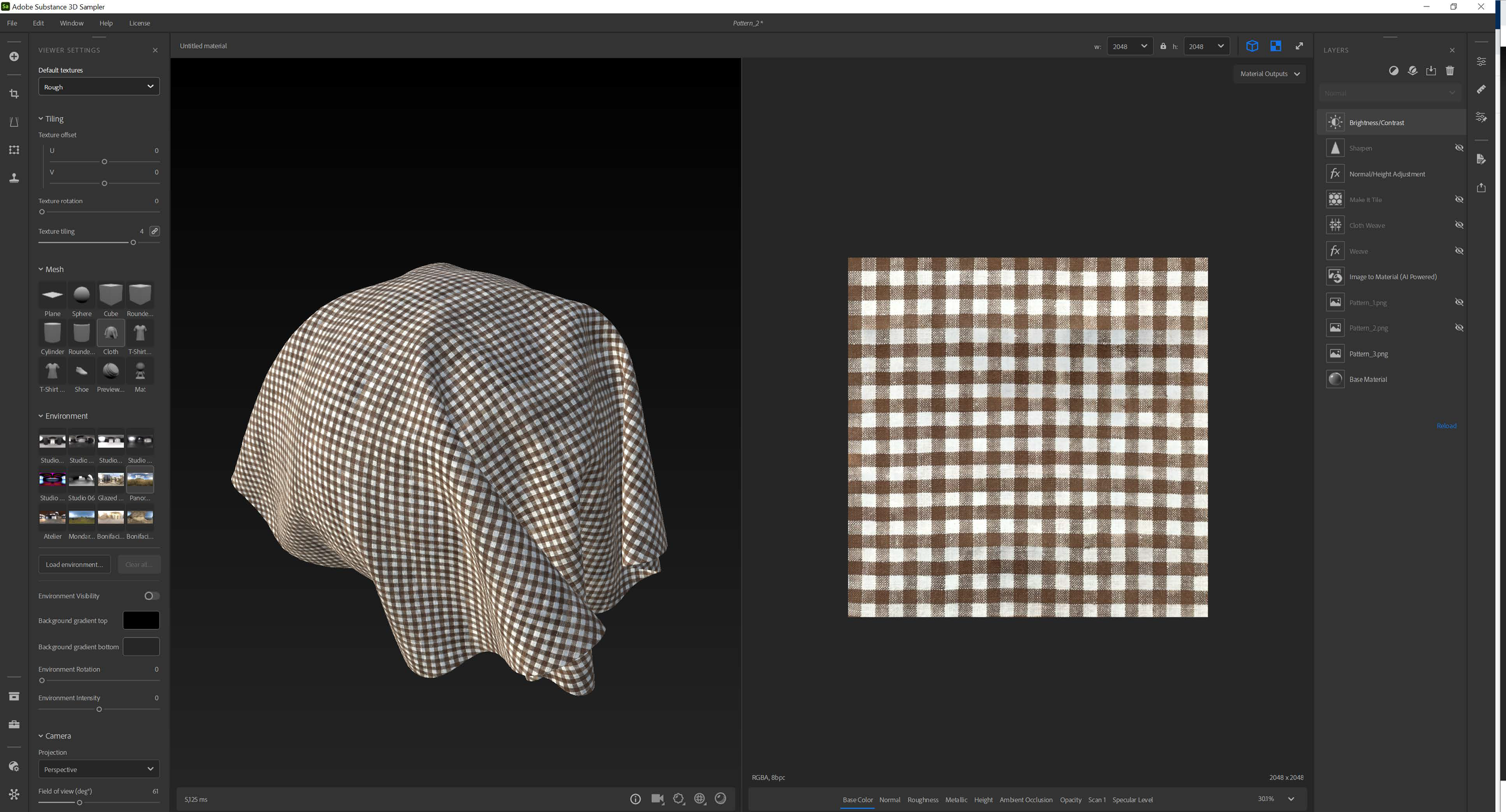Click the delete layer trash icon

click(x=1450, y=71)
